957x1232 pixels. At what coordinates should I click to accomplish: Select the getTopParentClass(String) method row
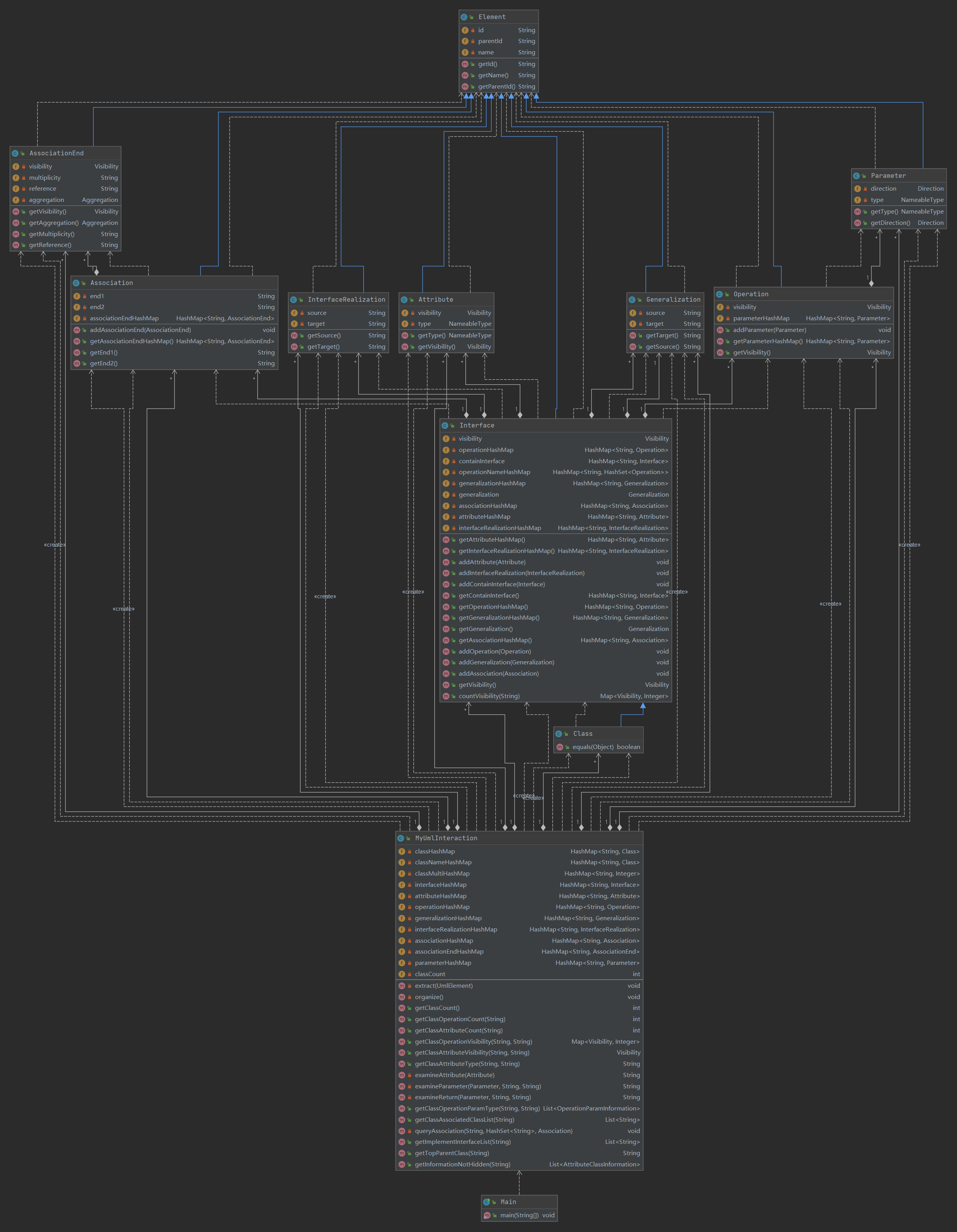coord(452,1153)
